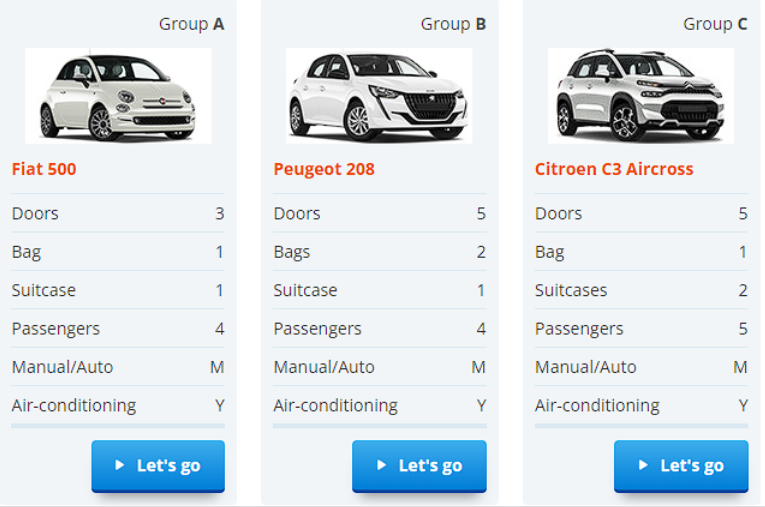Click Let's go button under Peugeot 208
This screenshot has height=507, width=765.
pyautogui.click(x=420, y=466)
